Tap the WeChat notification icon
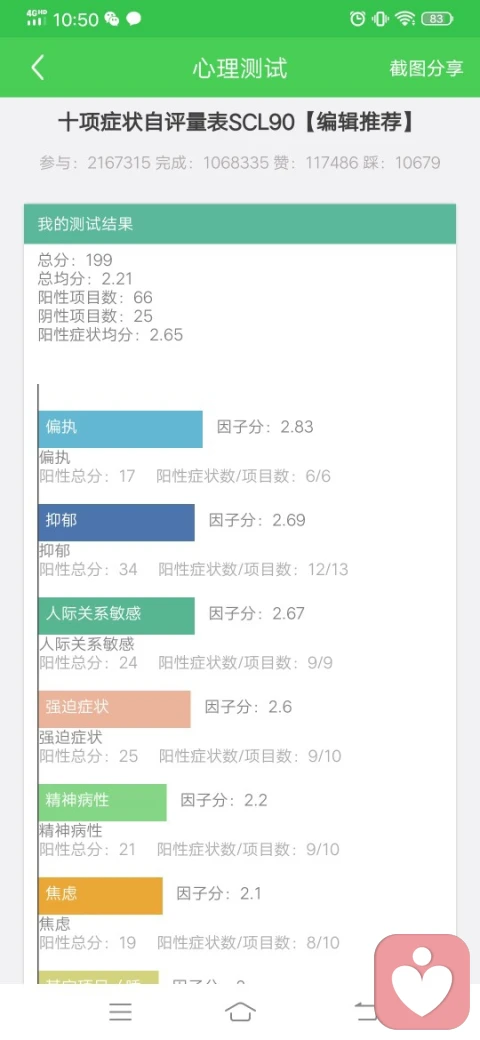This screenshot has width=480, height=1040. pos(112,19)
